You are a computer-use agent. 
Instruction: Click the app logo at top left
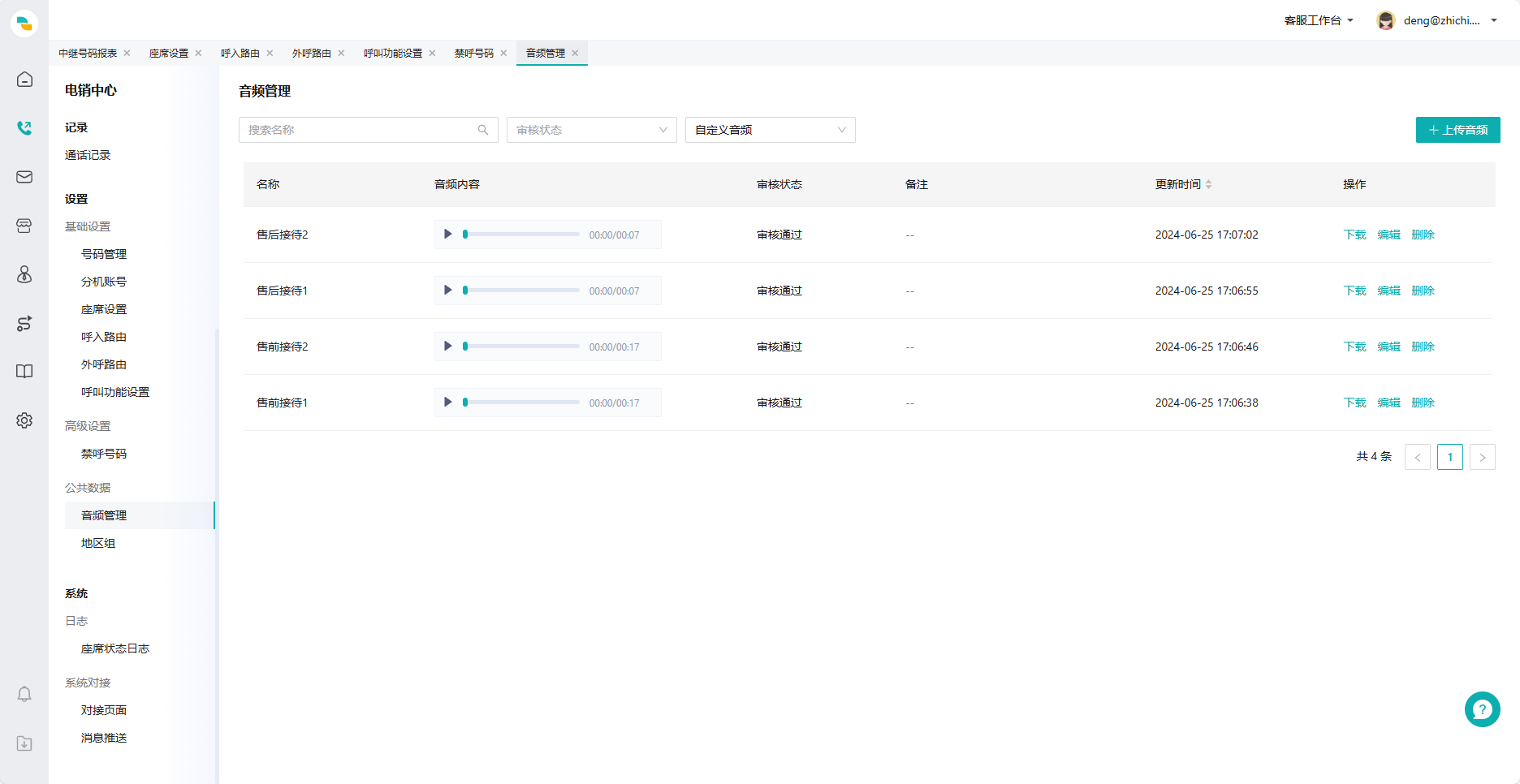(x=24, y=24)
